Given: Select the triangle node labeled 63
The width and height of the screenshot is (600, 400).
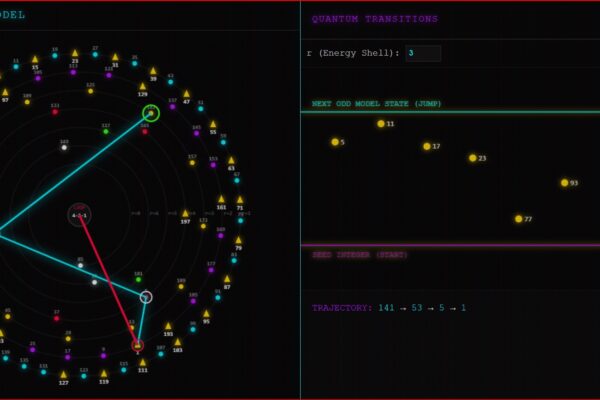Looking at the screenshot, I should pos(231,160).
